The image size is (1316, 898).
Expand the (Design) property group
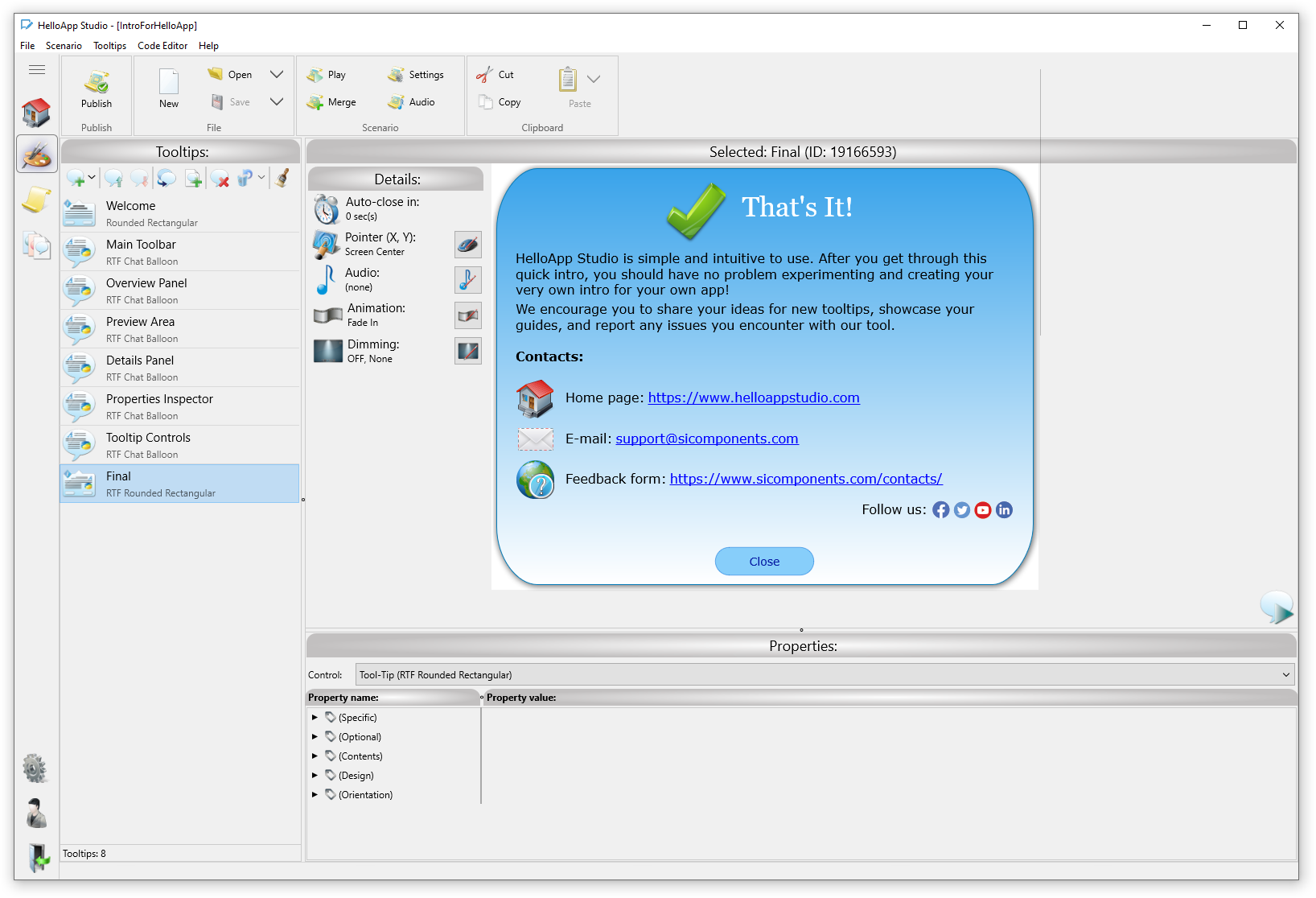coord(315,775)
